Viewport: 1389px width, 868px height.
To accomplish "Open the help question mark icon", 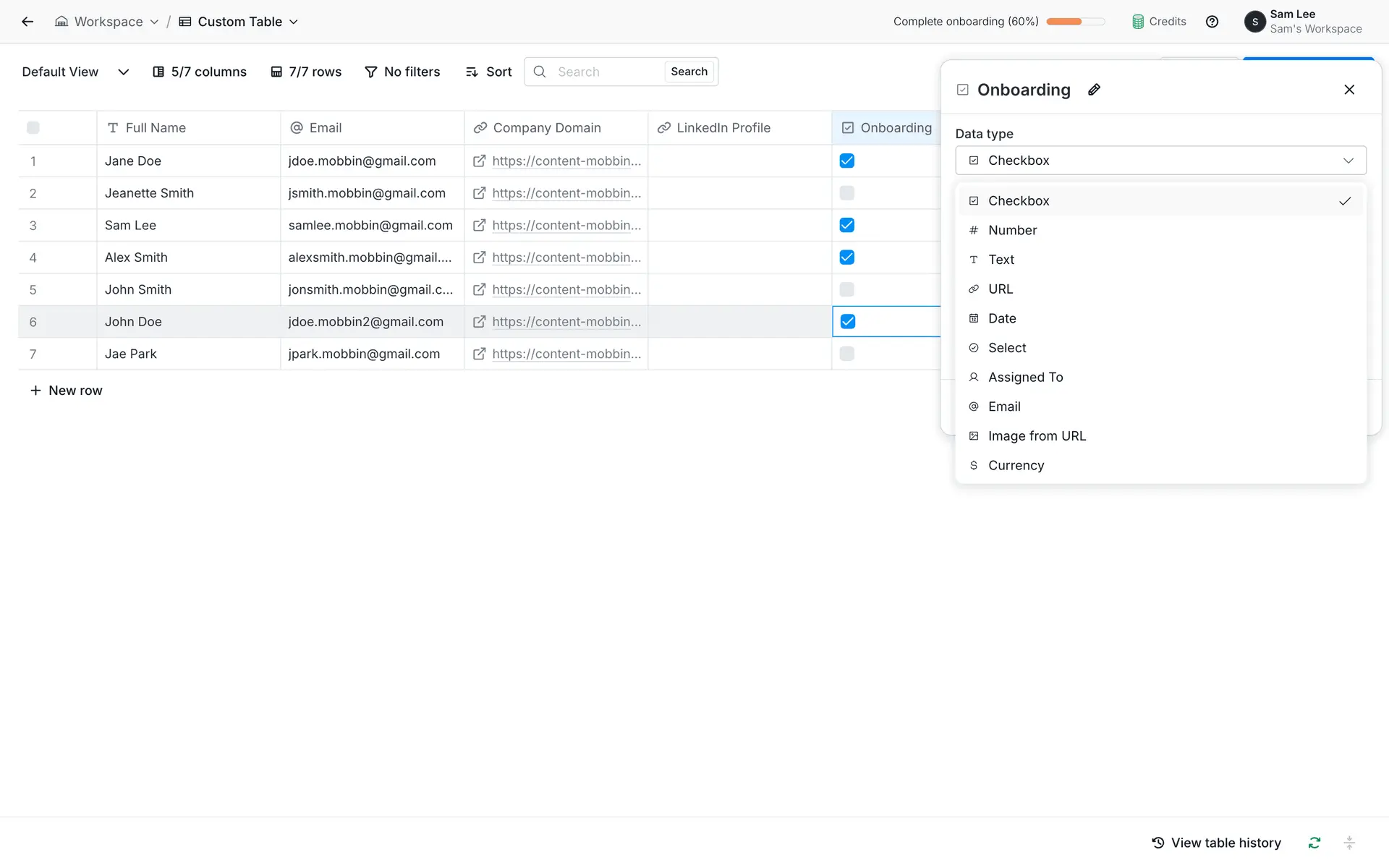I will (1212, 22).
